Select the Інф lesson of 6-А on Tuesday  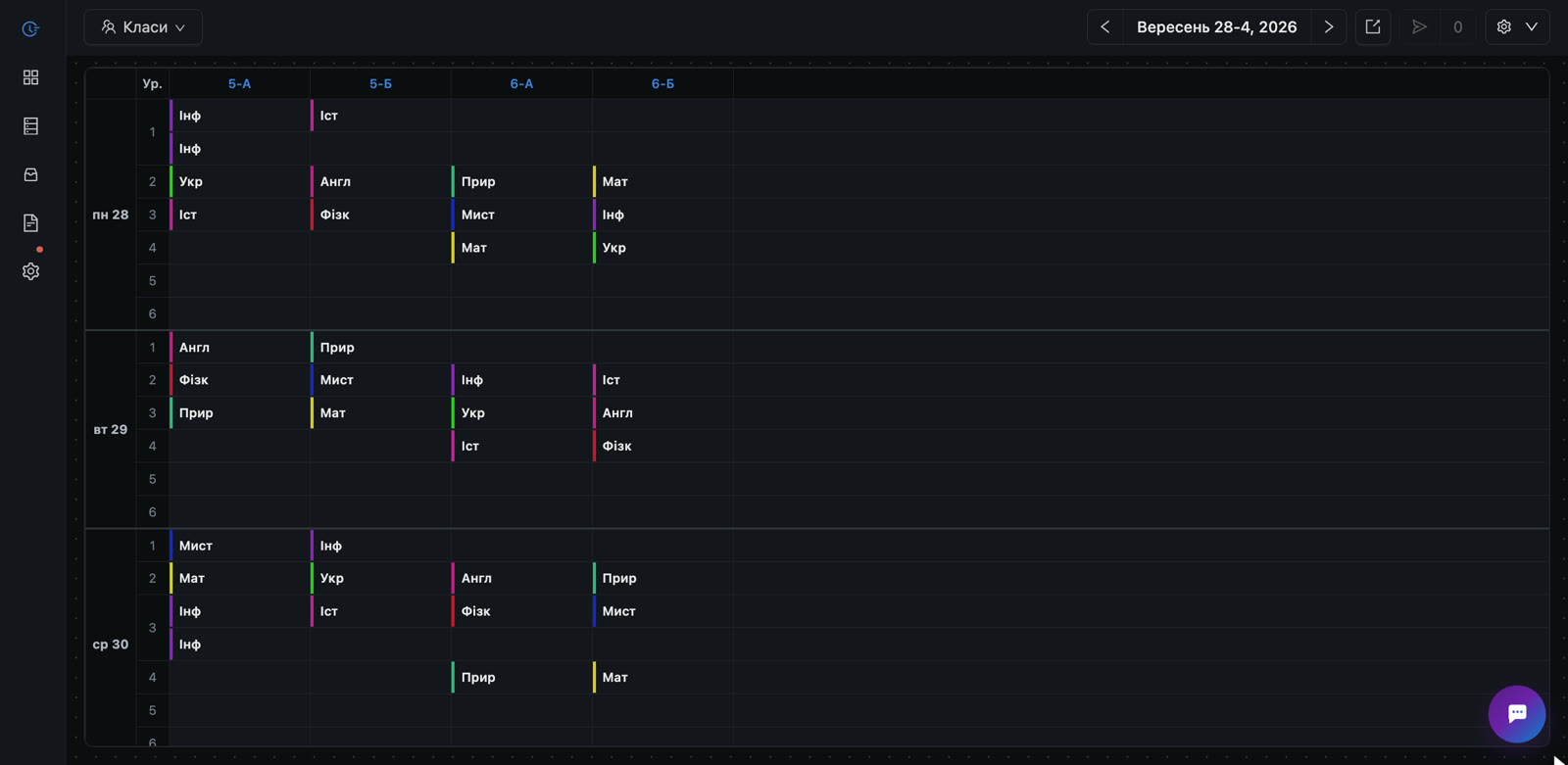tap(522, 380)
